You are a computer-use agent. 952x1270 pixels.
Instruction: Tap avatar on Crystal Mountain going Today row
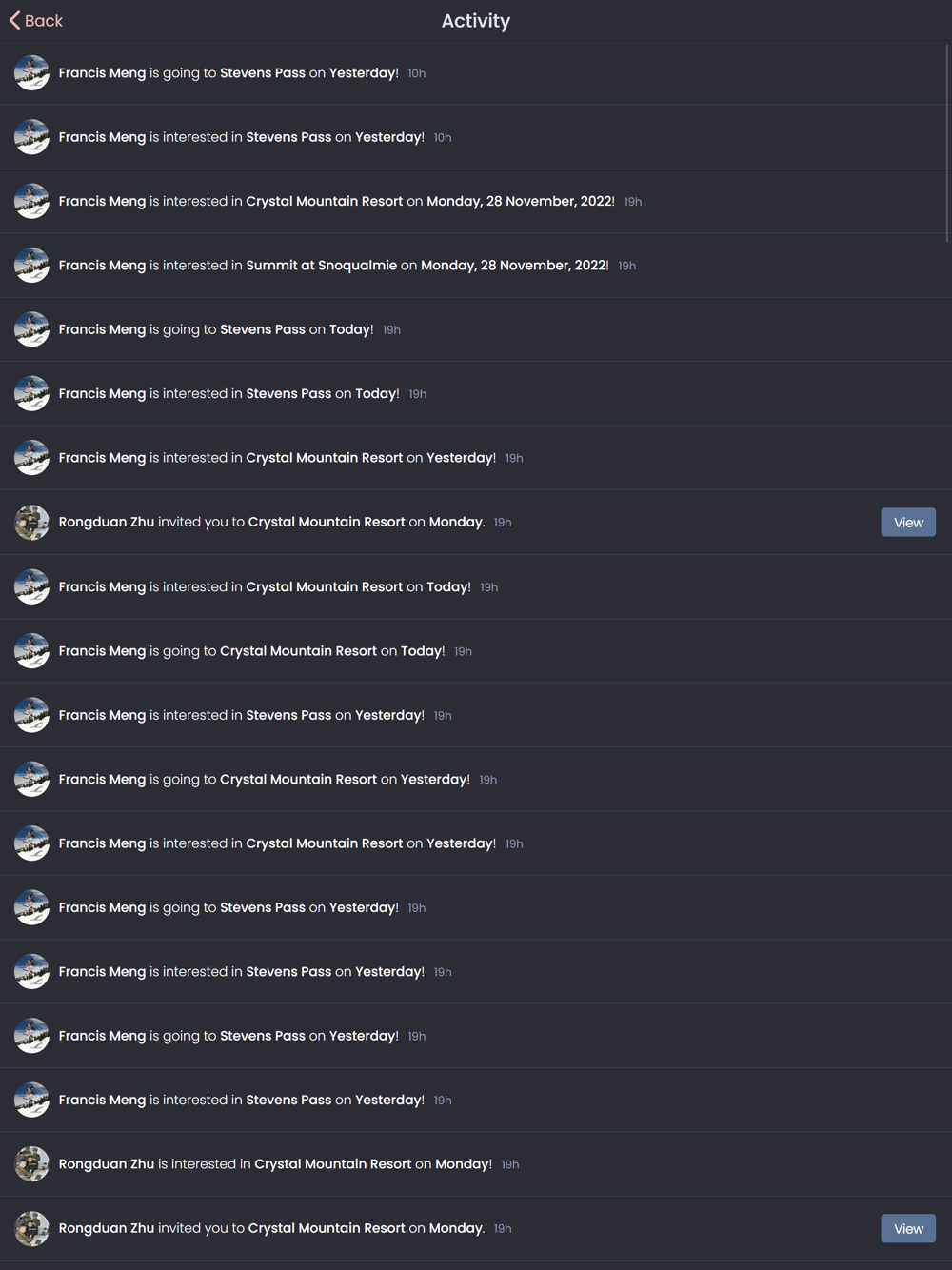tap(31, 651)
